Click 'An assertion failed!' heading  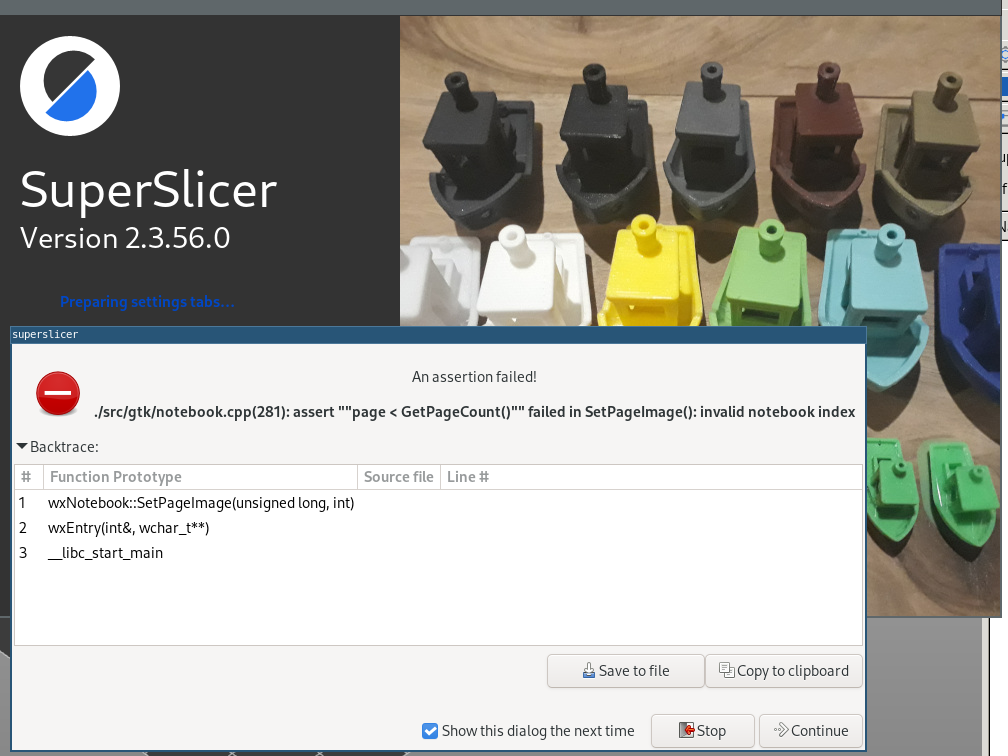pyautogui.click(x=474, y=377)
